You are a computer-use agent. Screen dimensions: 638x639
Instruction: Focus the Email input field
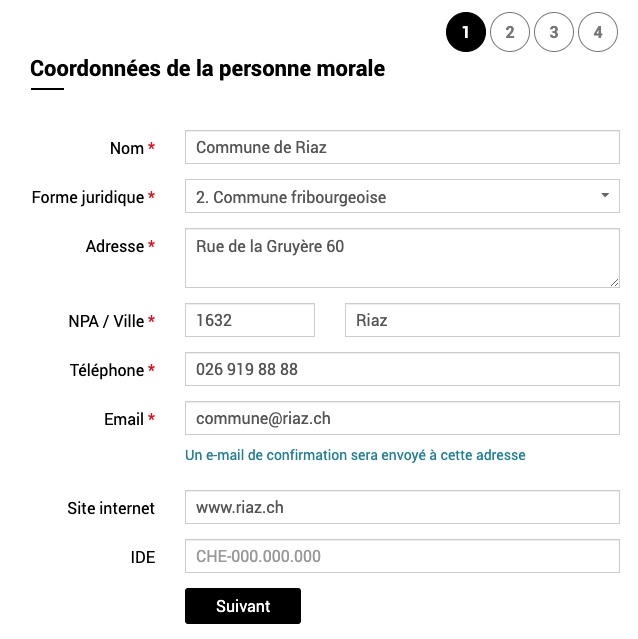tap(402, 419)
